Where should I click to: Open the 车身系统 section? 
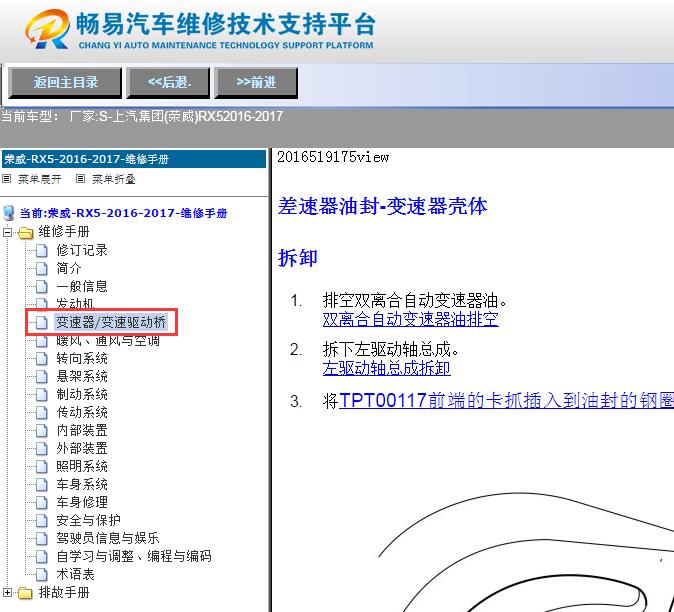[x=82, y=484]
